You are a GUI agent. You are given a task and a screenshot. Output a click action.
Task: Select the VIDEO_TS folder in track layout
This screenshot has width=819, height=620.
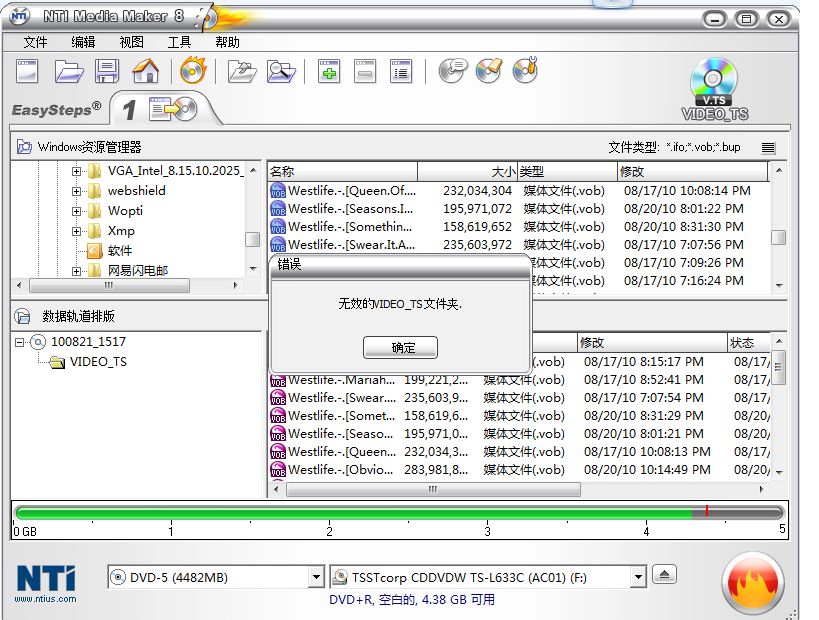pos(97,361)
